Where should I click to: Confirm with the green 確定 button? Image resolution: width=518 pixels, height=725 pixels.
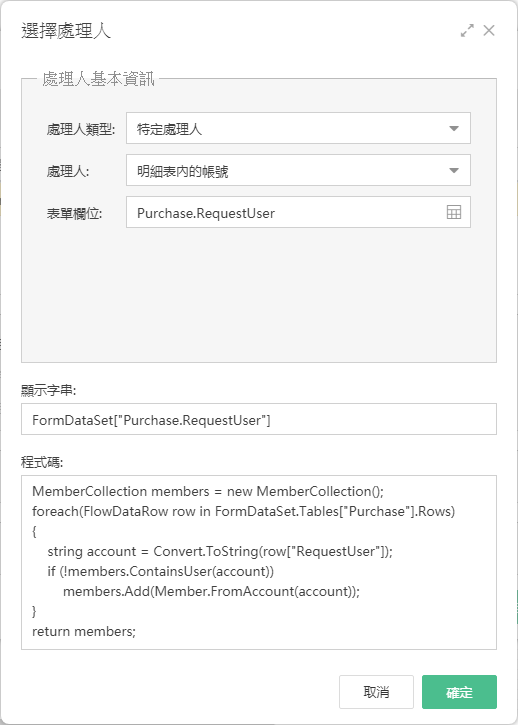click(x=459, y=692)
